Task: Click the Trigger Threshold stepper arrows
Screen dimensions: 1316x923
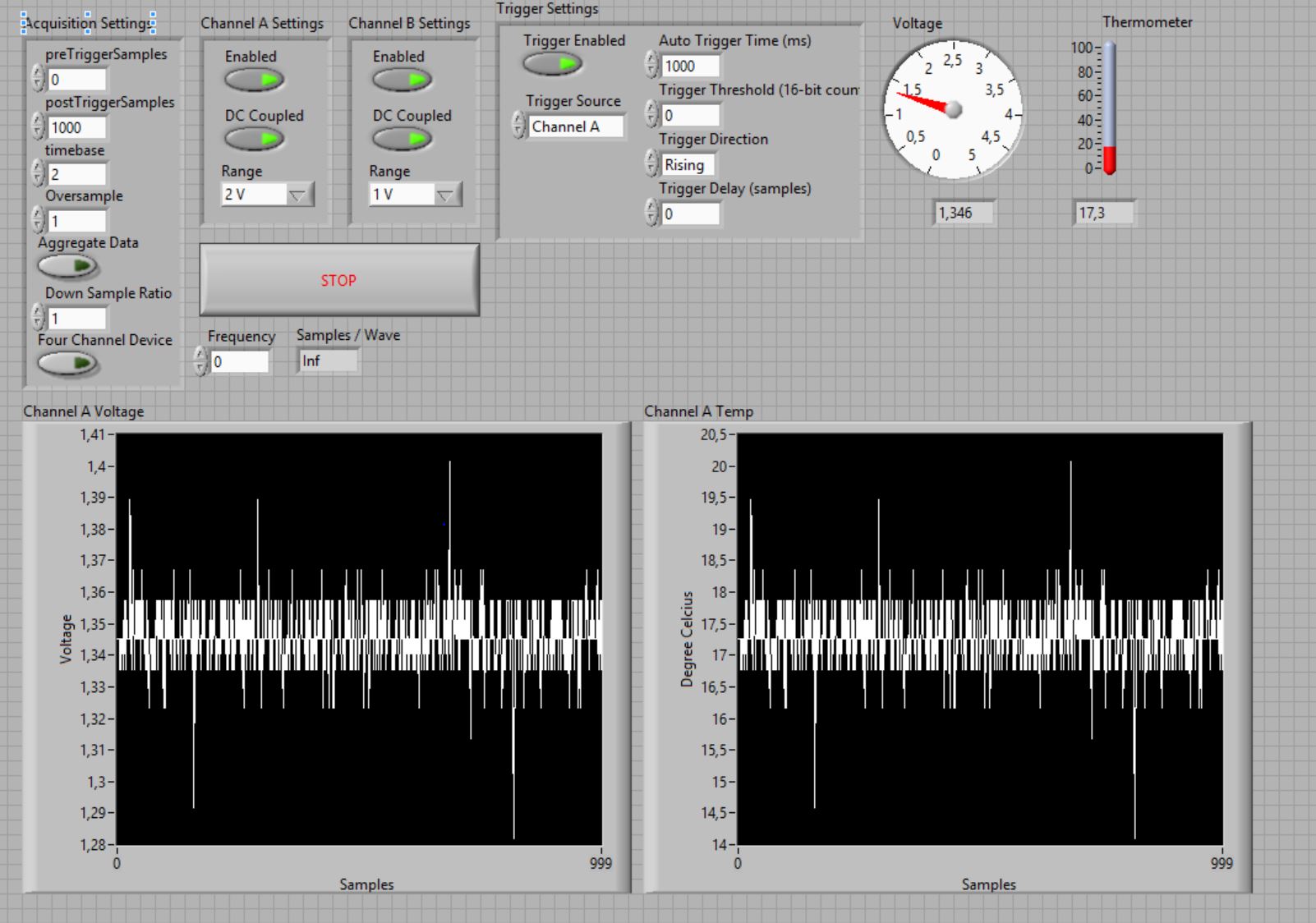Action: pos(651,115)
